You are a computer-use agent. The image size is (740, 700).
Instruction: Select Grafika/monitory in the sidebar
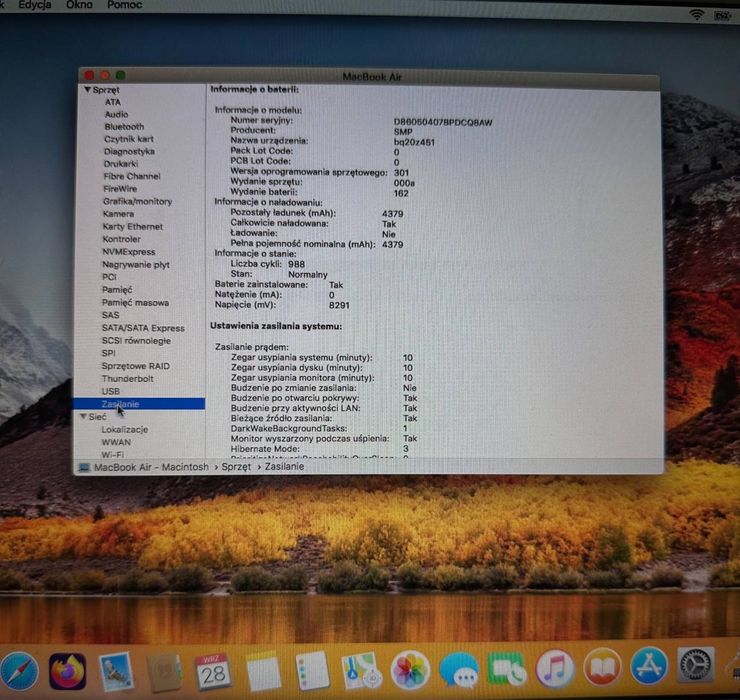pyautogui.click(x=137, y=201)
